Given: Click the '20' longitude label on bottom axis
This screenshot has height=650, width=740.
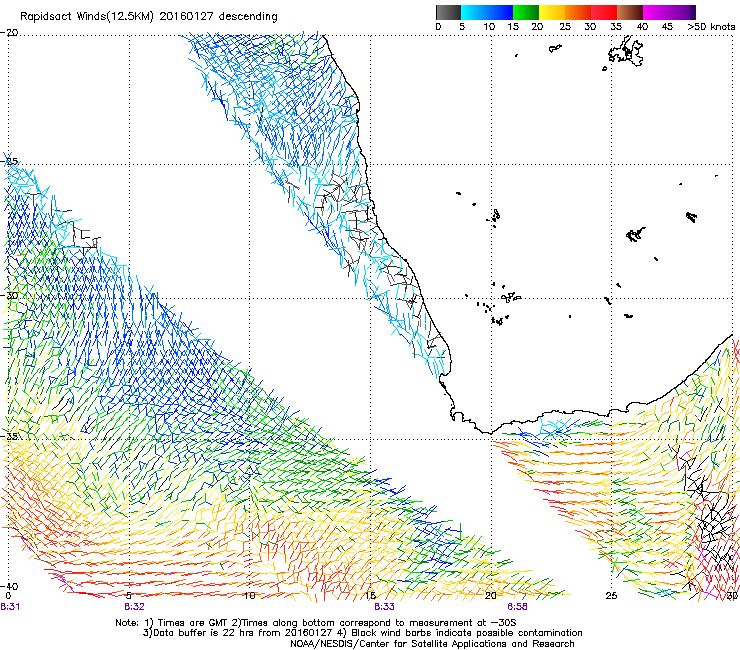Looking at the screenshot, I should (x=491, y=596).
